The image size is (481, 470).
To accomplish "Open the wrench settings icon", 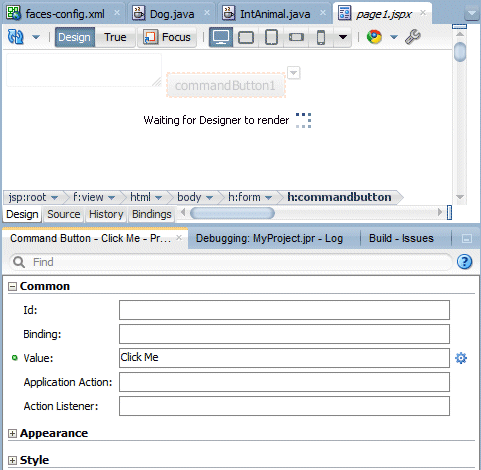I will click(413, 37).
